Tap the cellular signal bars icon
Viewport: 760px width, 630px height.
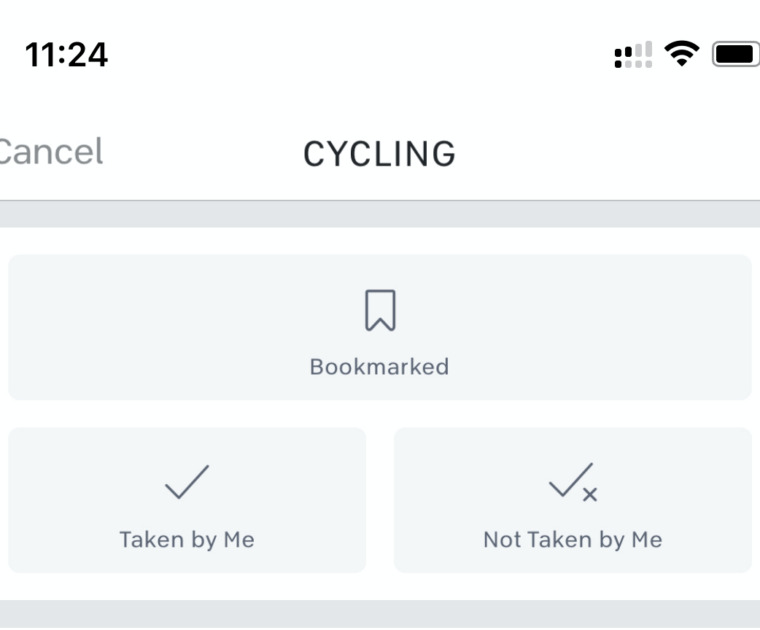(633, 55)
